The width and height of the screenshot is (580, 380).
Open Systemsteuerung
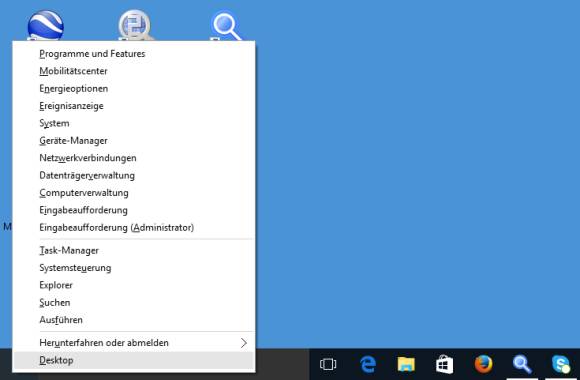pos(134,268)
